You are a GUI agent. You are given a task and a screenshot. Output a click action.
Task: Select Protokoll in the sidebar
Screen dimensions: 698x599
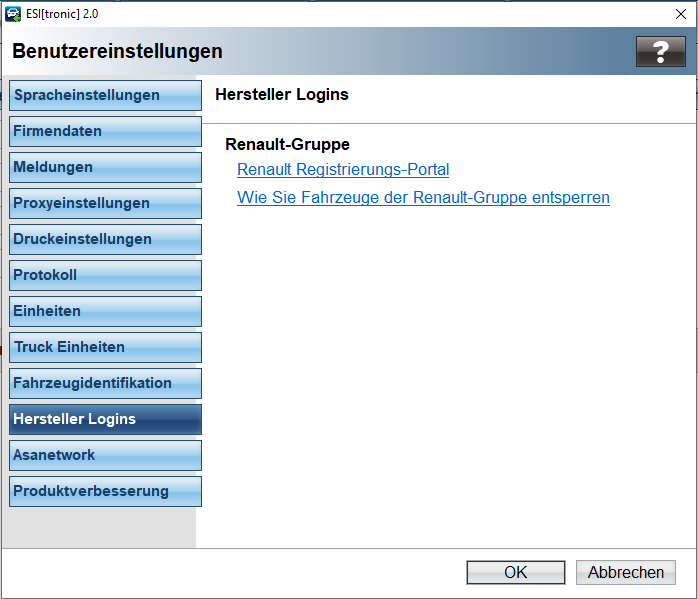(105, 275)
